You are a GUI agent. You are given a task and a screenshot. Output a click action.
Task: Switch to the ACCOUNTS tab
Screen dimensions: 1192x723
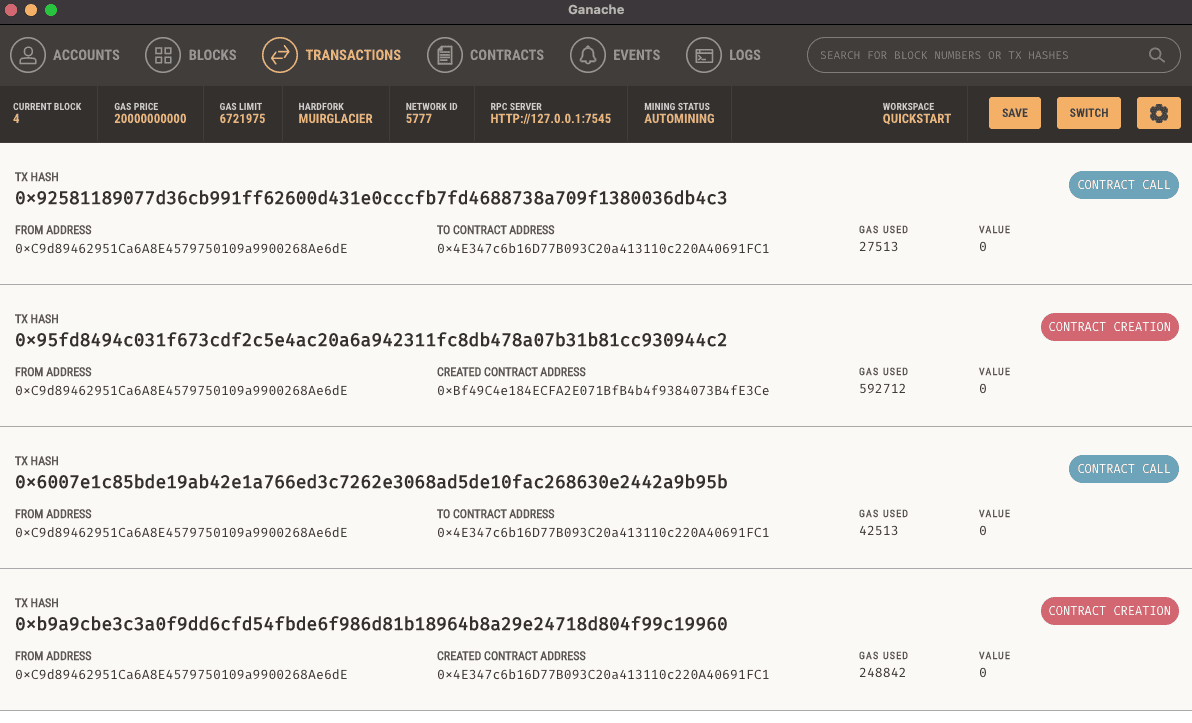(84, 55)
